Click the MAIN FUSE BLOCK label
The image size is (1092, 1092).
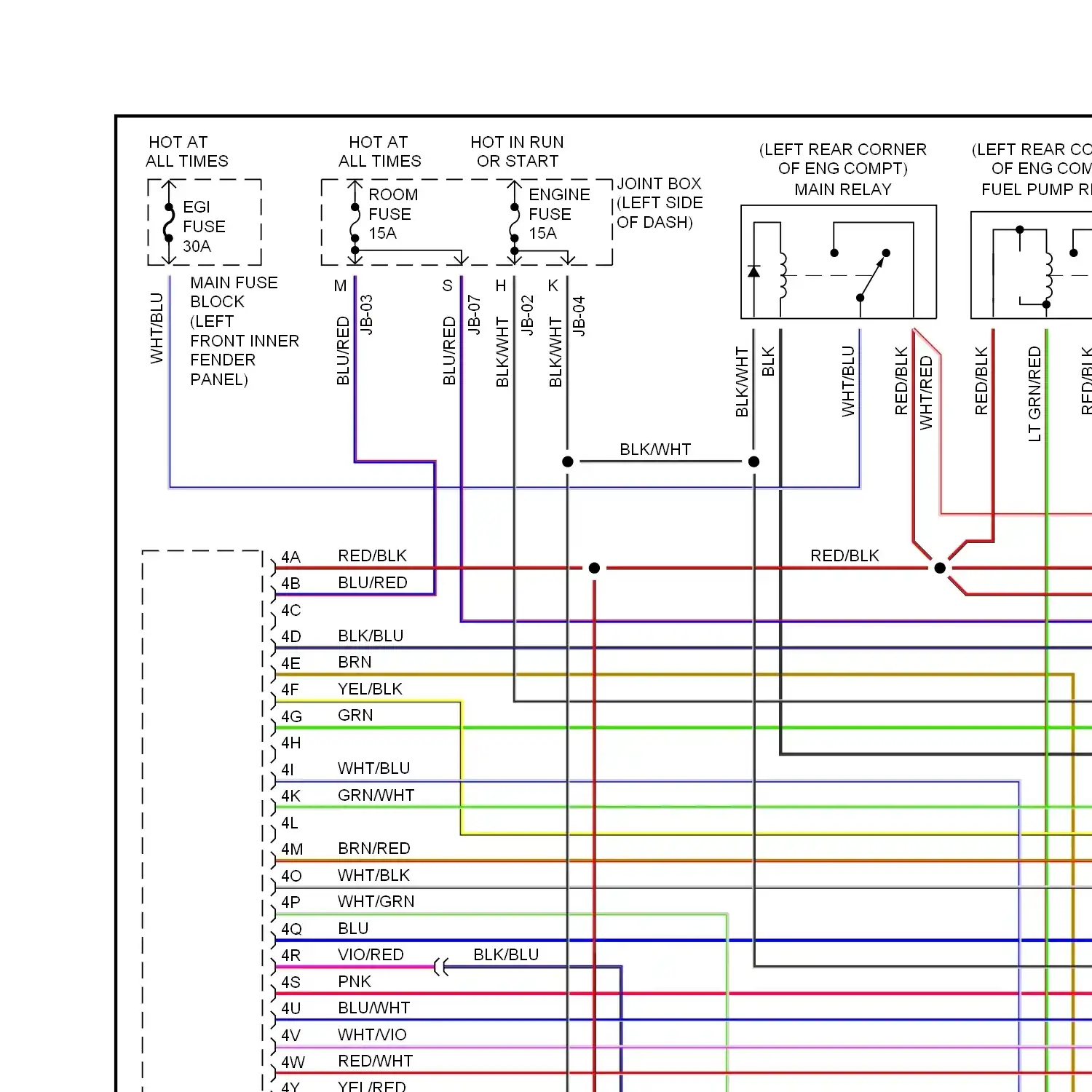[x=245, y=331]
